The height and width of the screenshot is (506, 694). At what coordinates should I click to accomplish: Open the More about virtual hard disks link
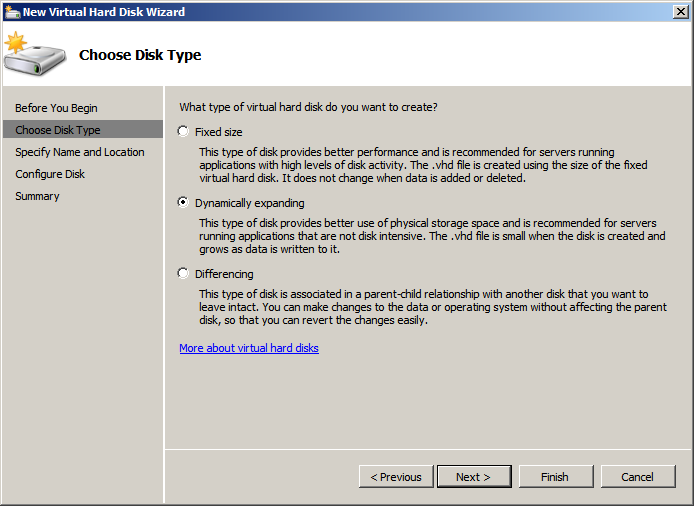click(x=249, y=348)
